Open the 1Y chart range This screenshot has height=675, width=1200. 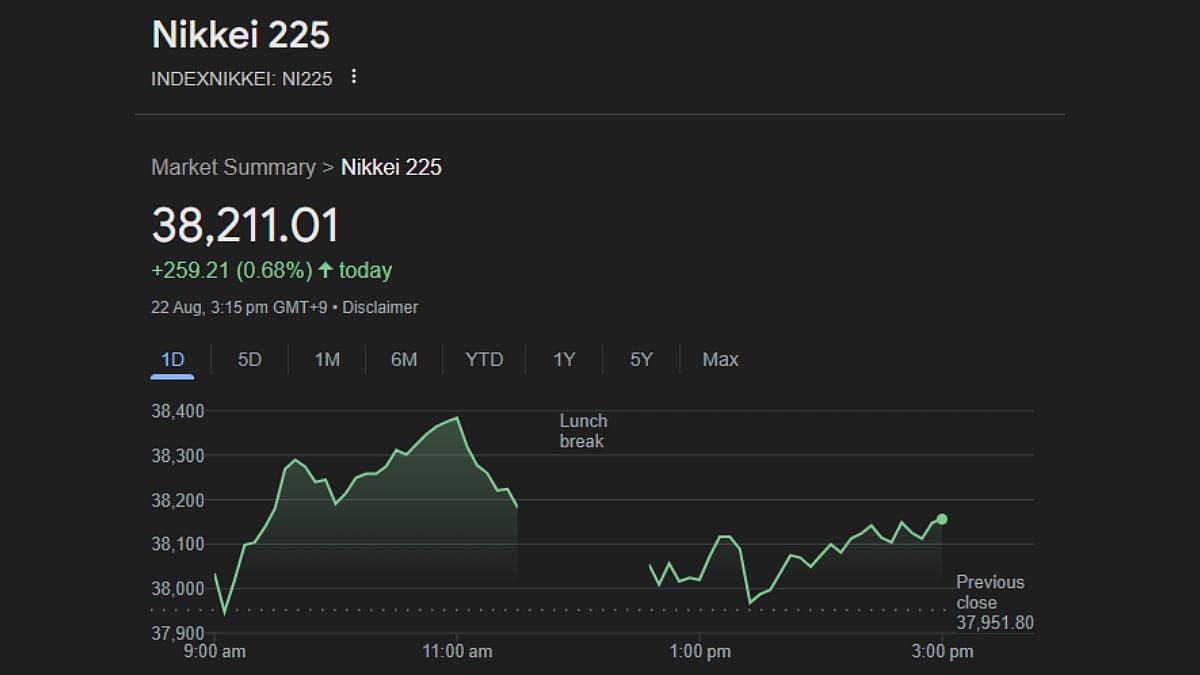[x=564, y=359]
